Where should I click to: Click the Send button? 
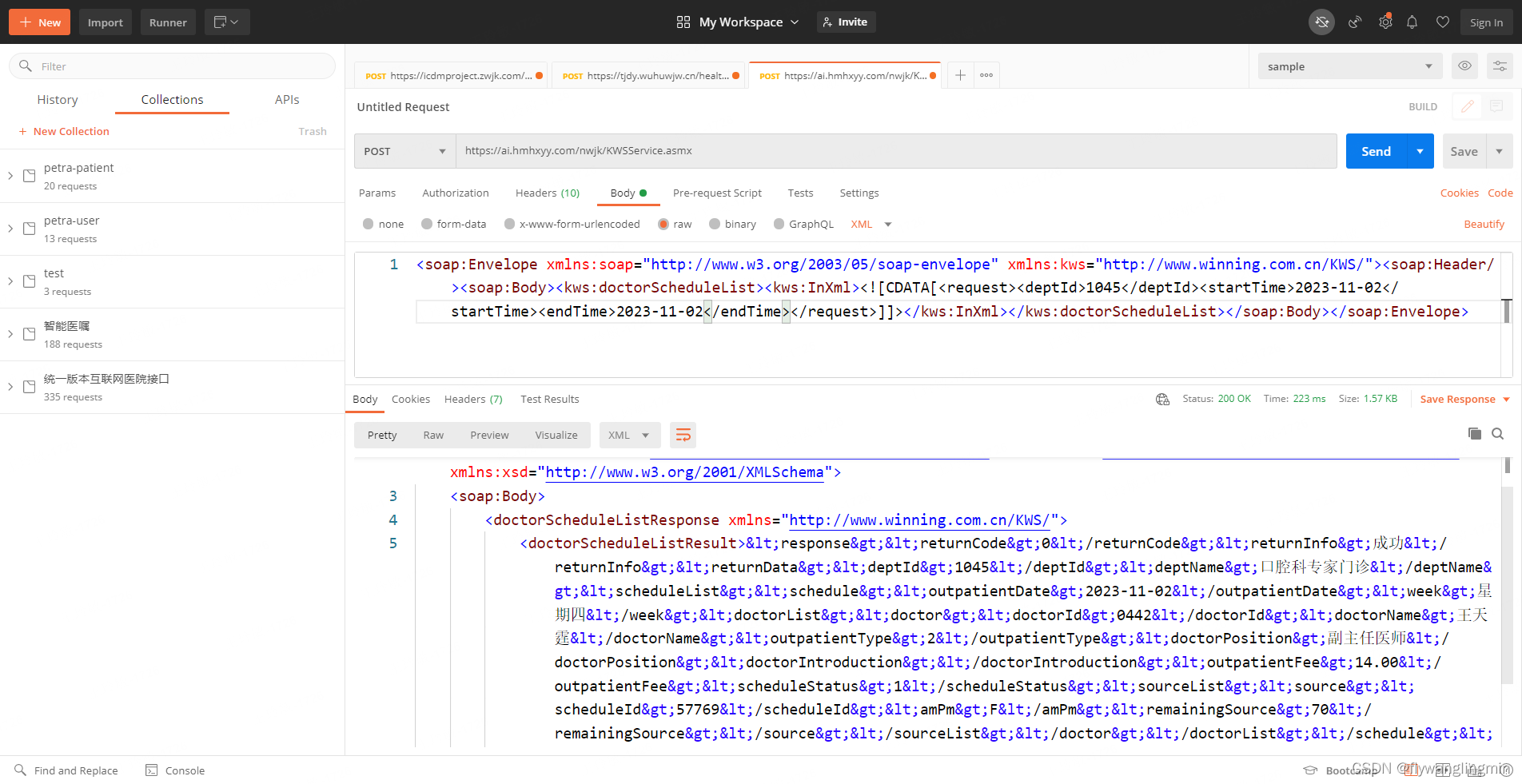(x=1376, y=150)
